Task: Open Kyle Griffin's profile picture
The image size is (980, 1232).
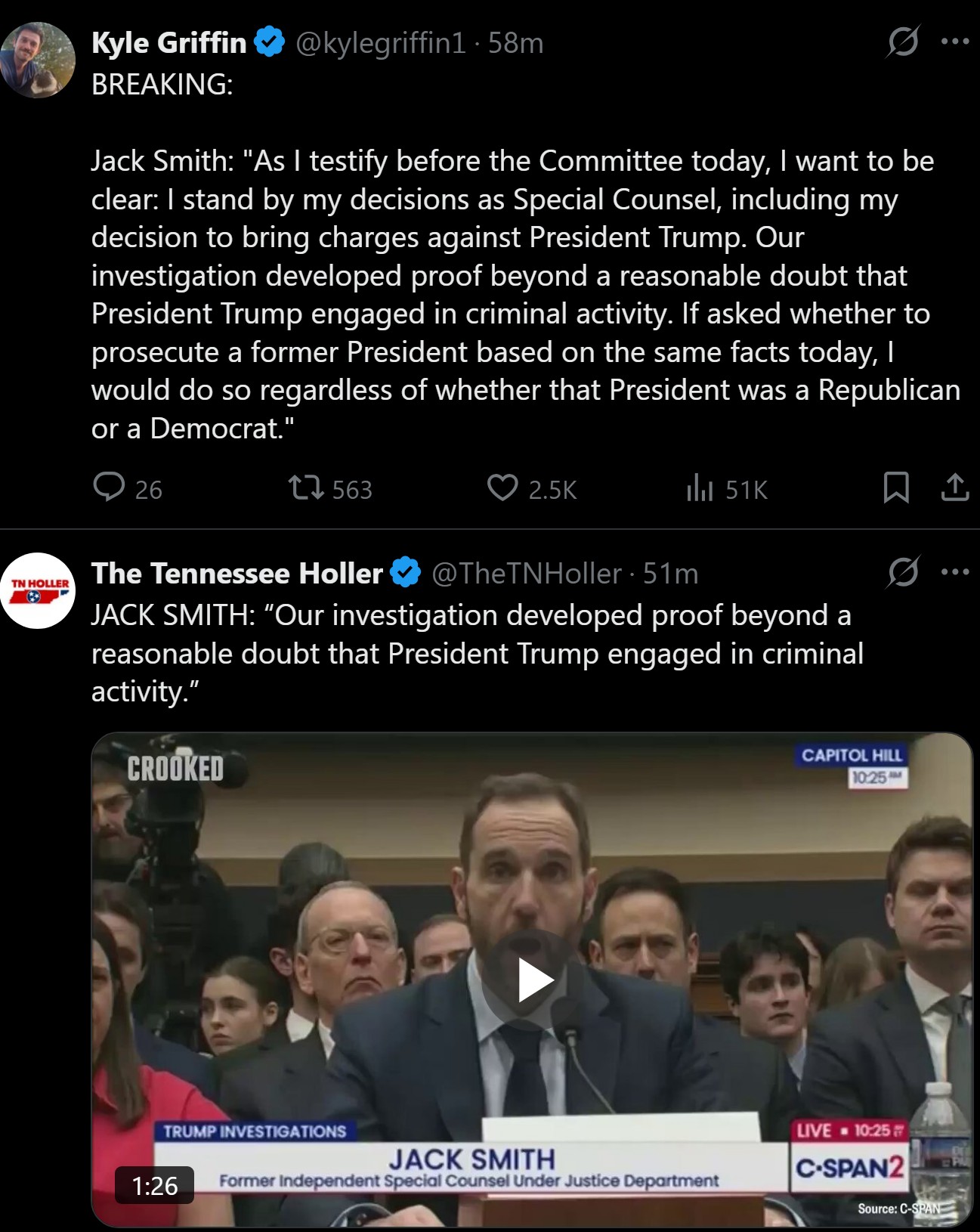Action: point(38,60)
